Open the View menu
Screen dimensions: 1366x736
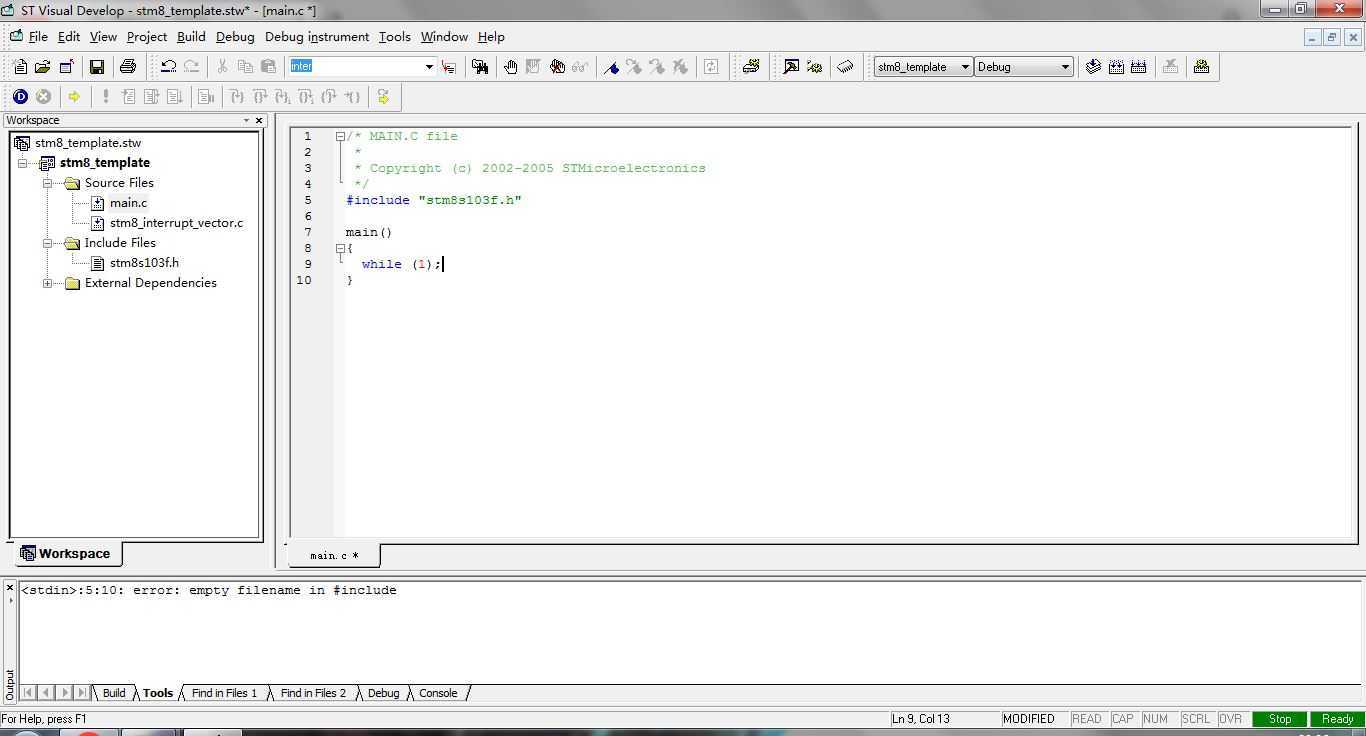[x=103, y=37]
